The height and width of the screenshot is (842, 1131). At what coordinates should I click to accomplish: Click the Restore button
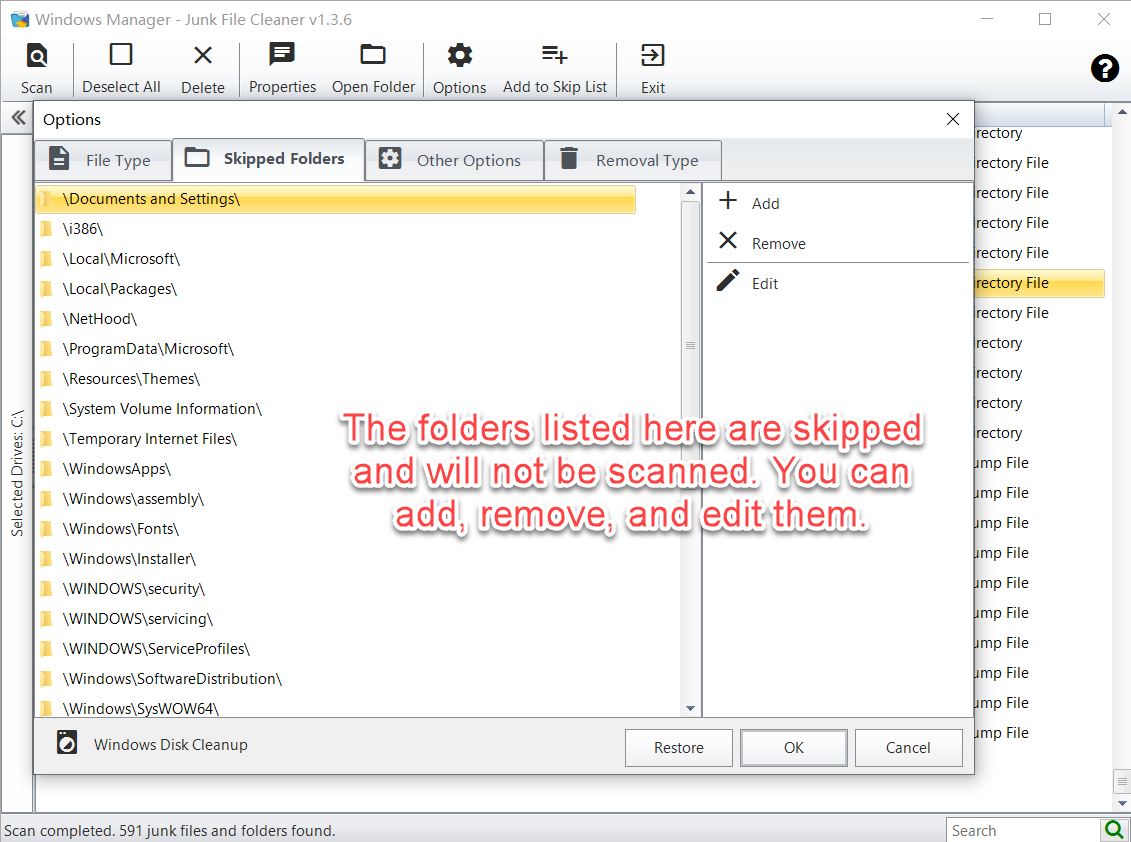pos(679,747)
